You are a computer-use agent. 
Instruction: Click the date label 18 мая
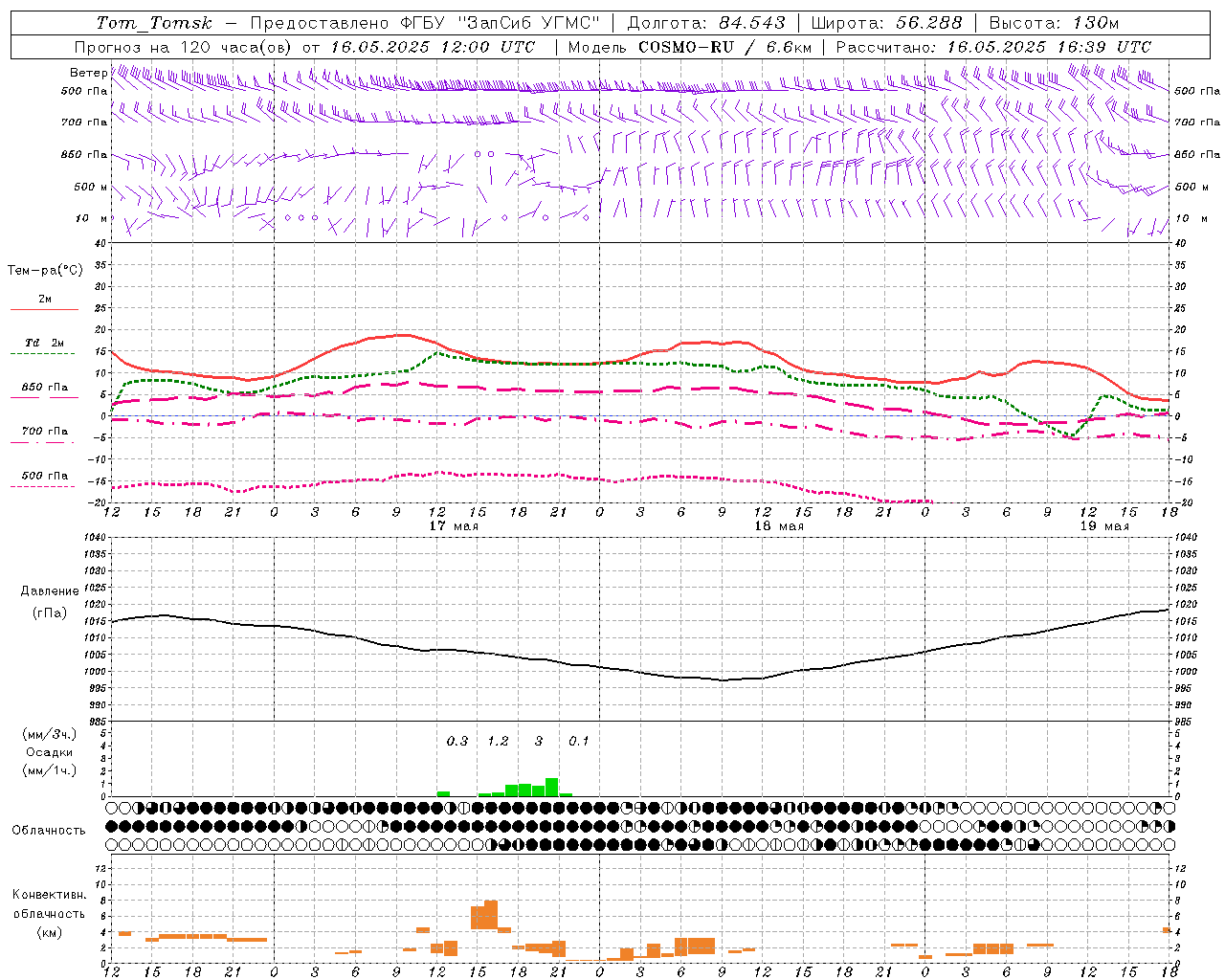click(x=779, y=526)
